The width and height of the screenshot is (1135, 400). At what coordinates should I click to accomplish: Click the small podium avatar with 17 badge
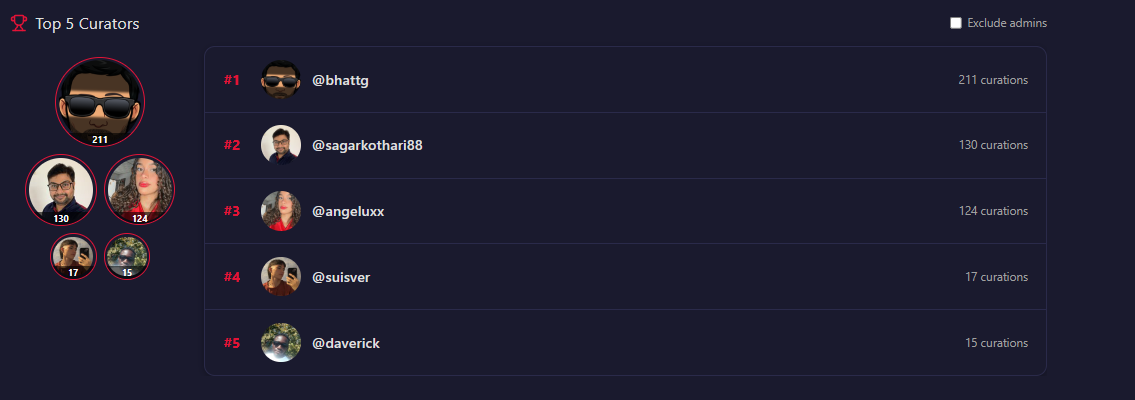pos(74,257)
